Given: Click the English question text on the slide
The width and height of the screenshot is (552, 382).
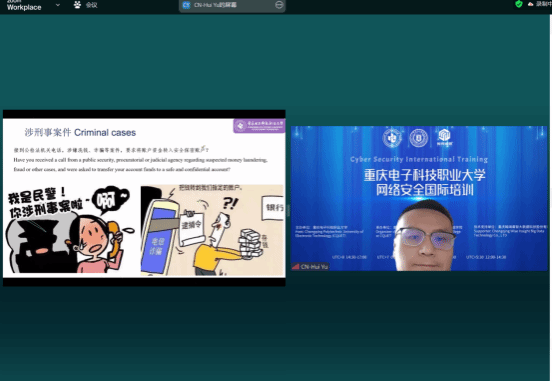Looking at the screenshot, I should (140, 165).
